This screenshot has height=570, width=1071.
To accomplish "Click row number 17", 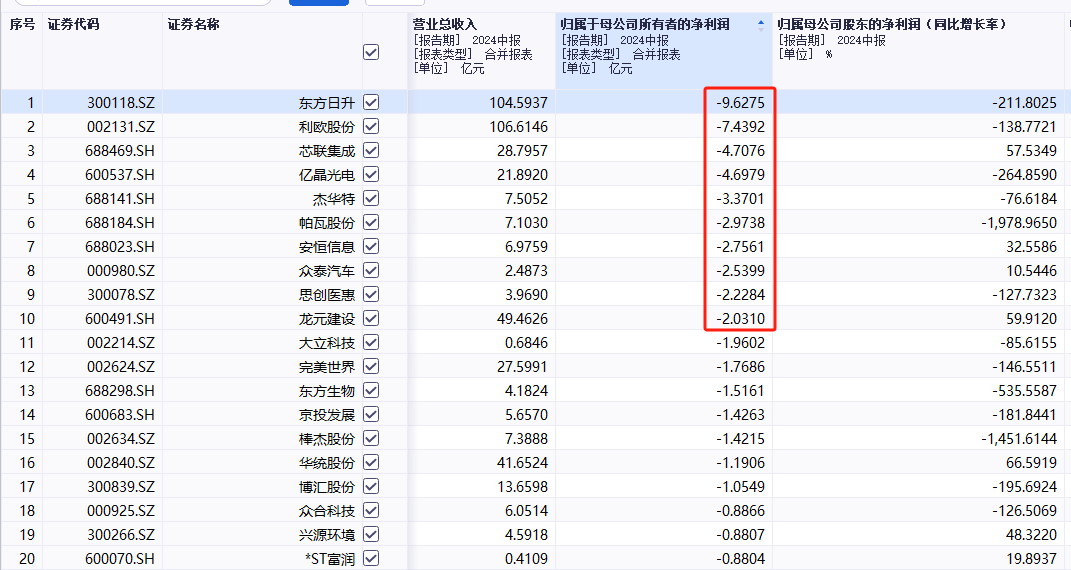I will click(x=27, y=487).
